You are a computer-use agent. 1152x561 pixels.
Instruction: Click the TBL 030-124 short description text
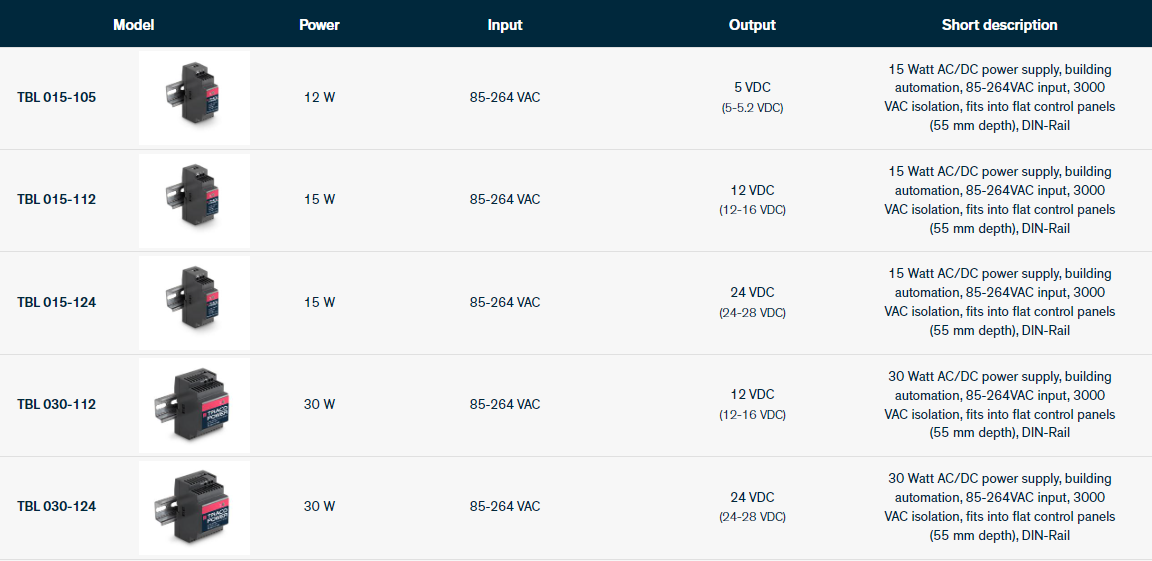click(x=999, y=507)
